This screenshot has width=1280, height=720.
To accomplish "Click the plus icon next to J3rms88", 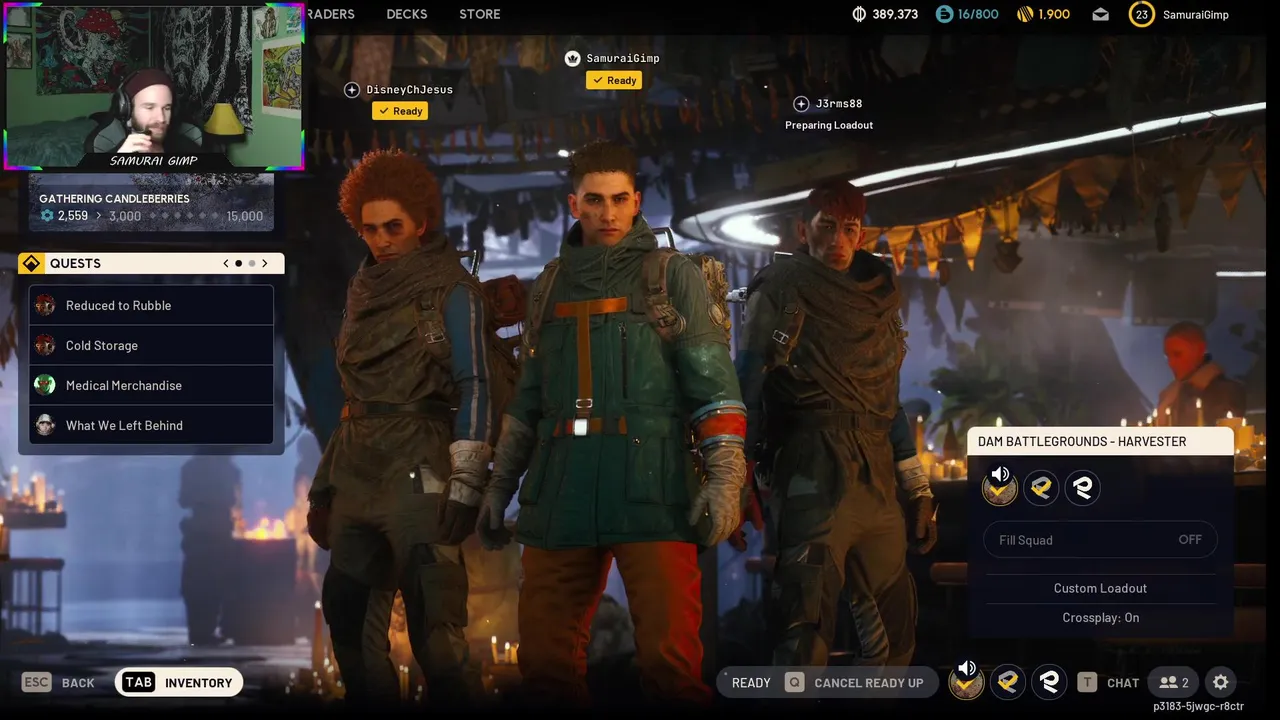I will pos(801,104).
